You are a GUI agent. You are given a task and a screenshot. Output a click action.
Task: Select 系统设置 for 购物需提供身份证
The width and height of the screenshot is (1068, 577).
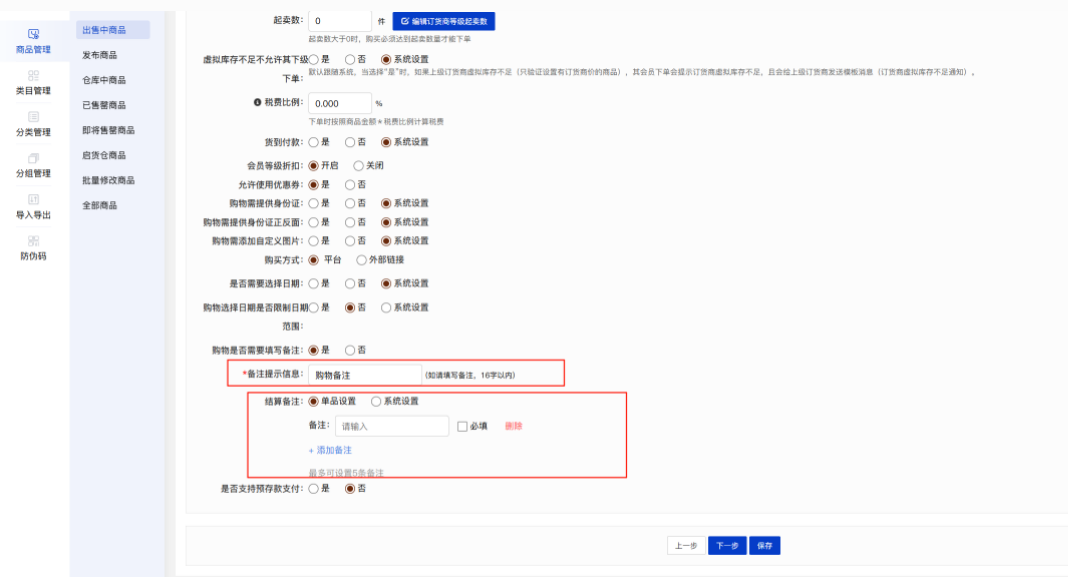pyautogui.click(x=386, y=203)
